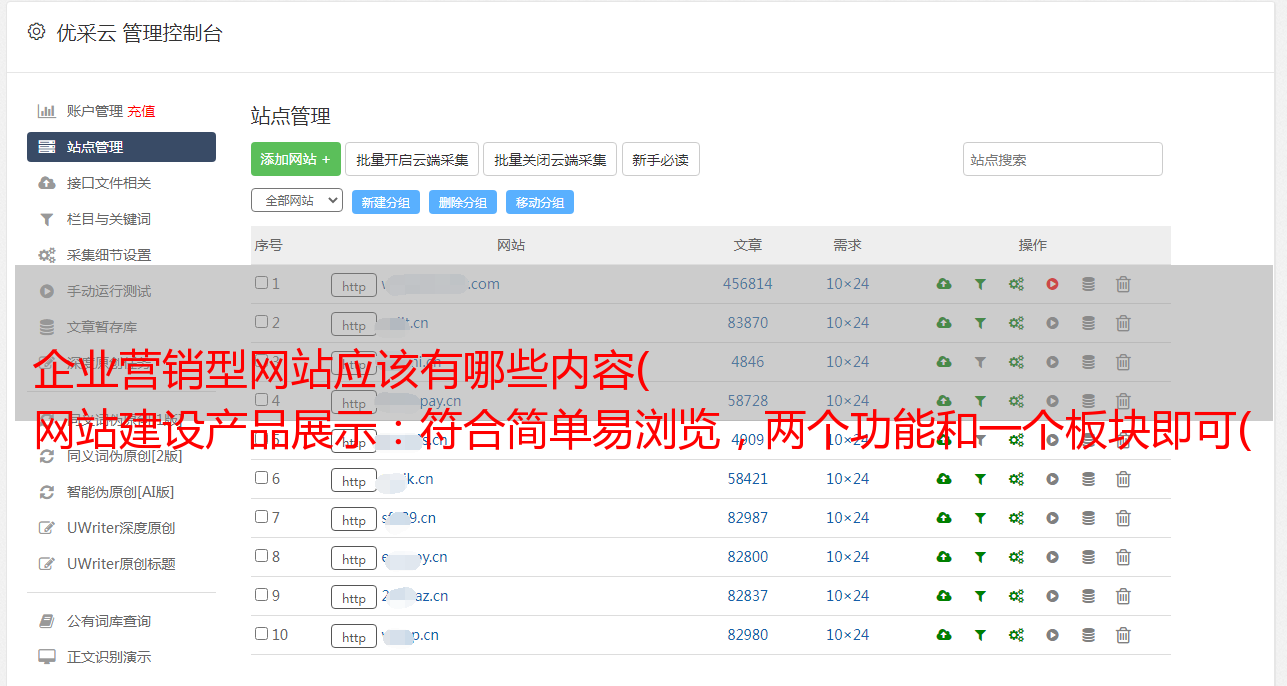Screen dimensions: 1287x686
Task: Open 公有词库查询 from the sidebar
Action: pyautogui.click(x=108, y=621)
